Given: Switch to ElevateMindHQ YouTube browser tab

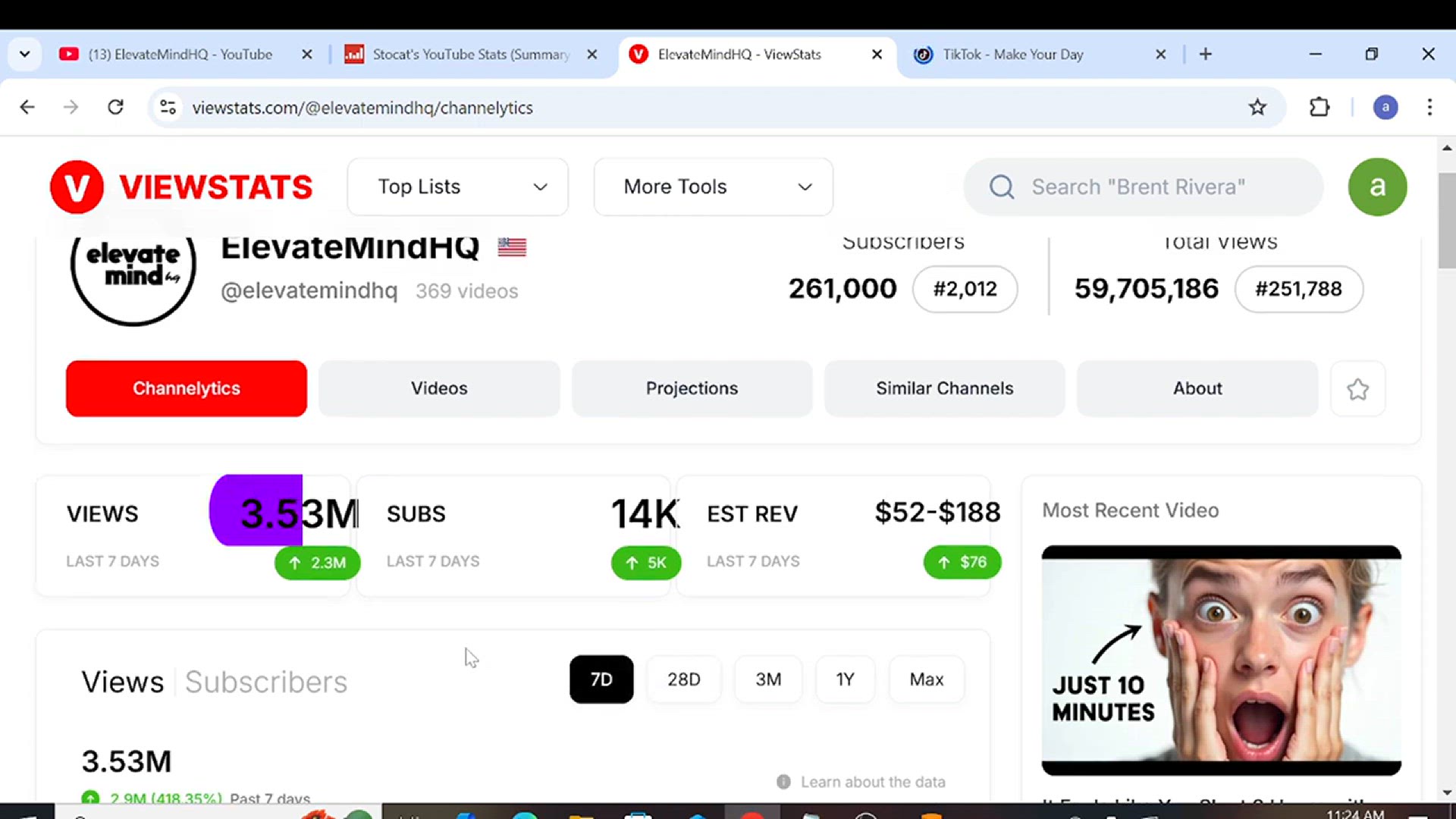Looking at the screenshot, I should coord(180,55).
